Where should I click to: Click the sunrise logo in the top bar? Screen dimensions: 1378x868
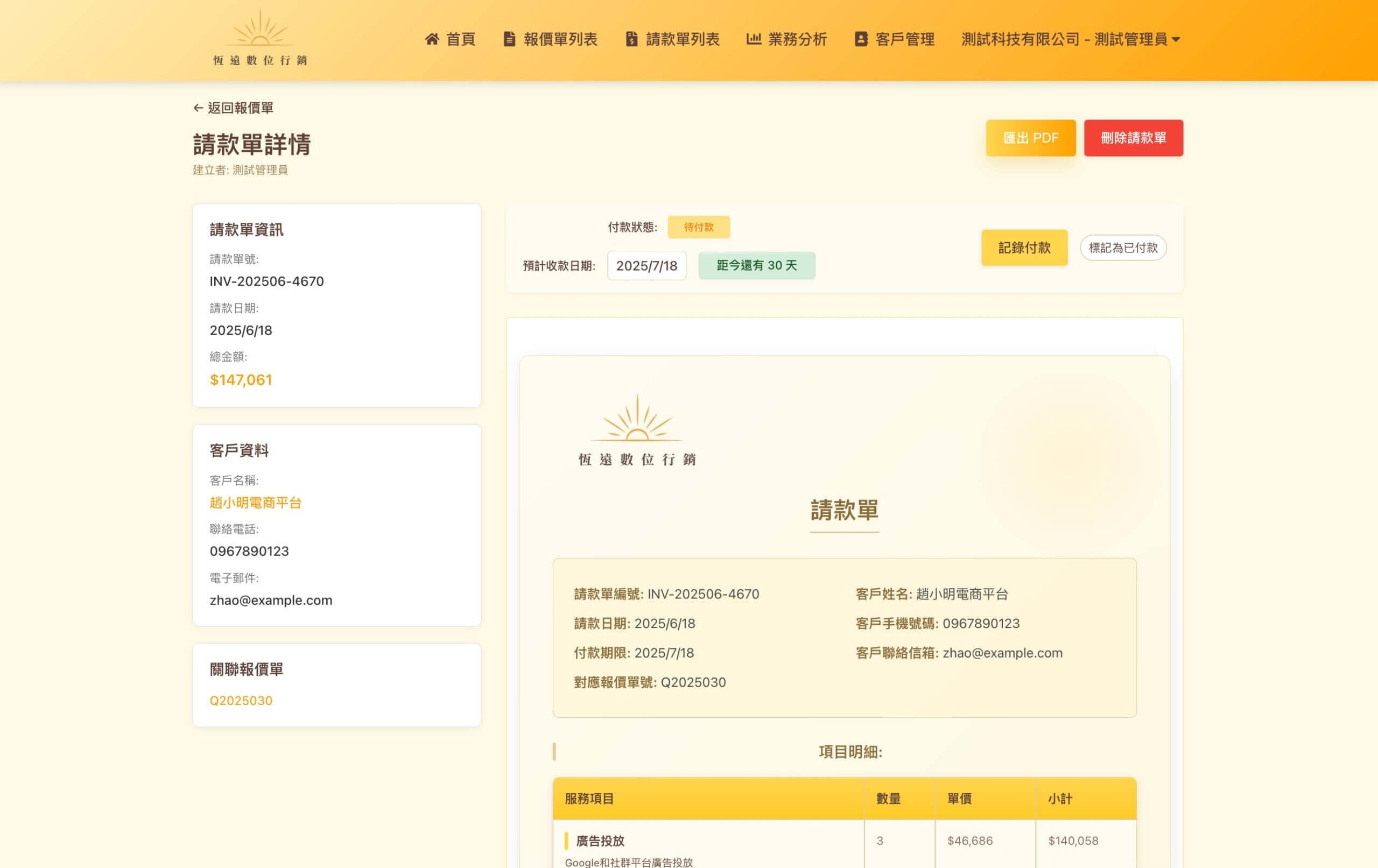[x=261, y=37]
